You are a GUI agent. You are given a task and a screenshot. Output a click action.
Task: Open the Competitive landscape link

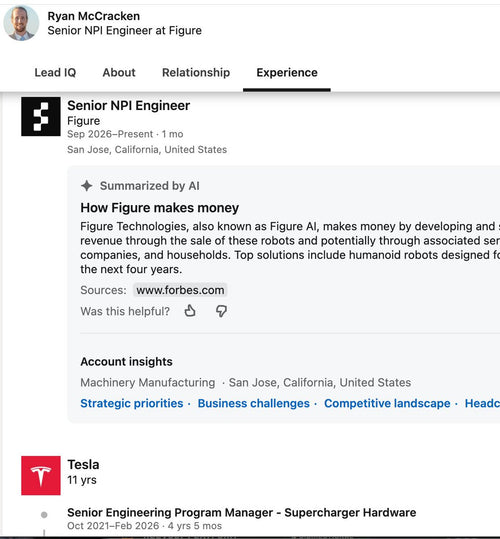pos(387,403)
